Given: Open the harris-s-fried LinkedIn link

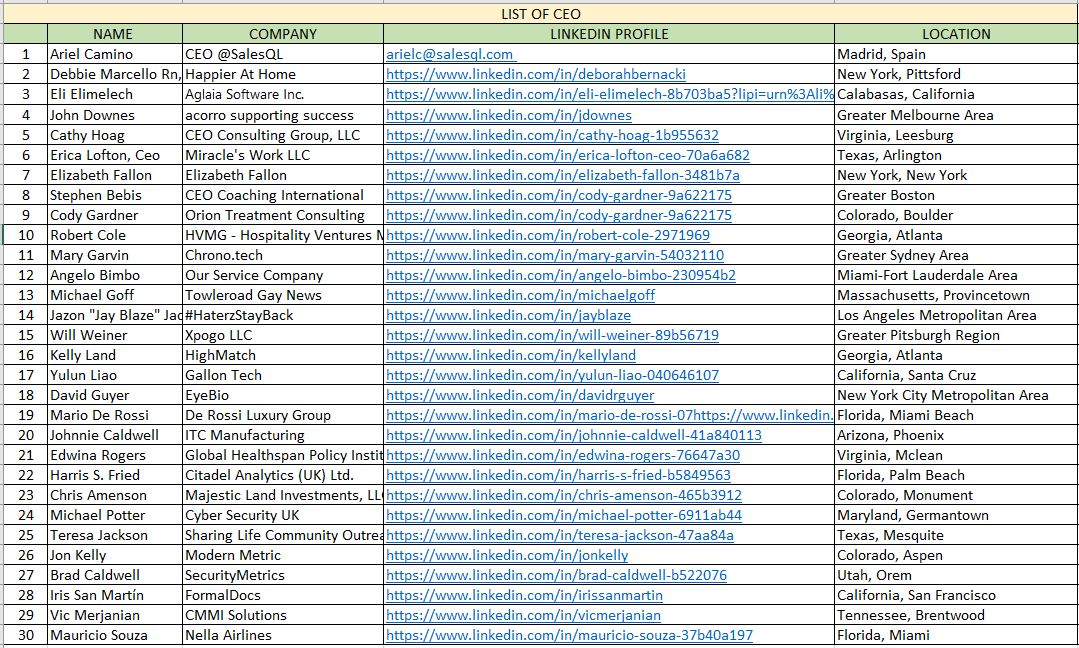Looking at the screenshot, I should tap(558, 475).
